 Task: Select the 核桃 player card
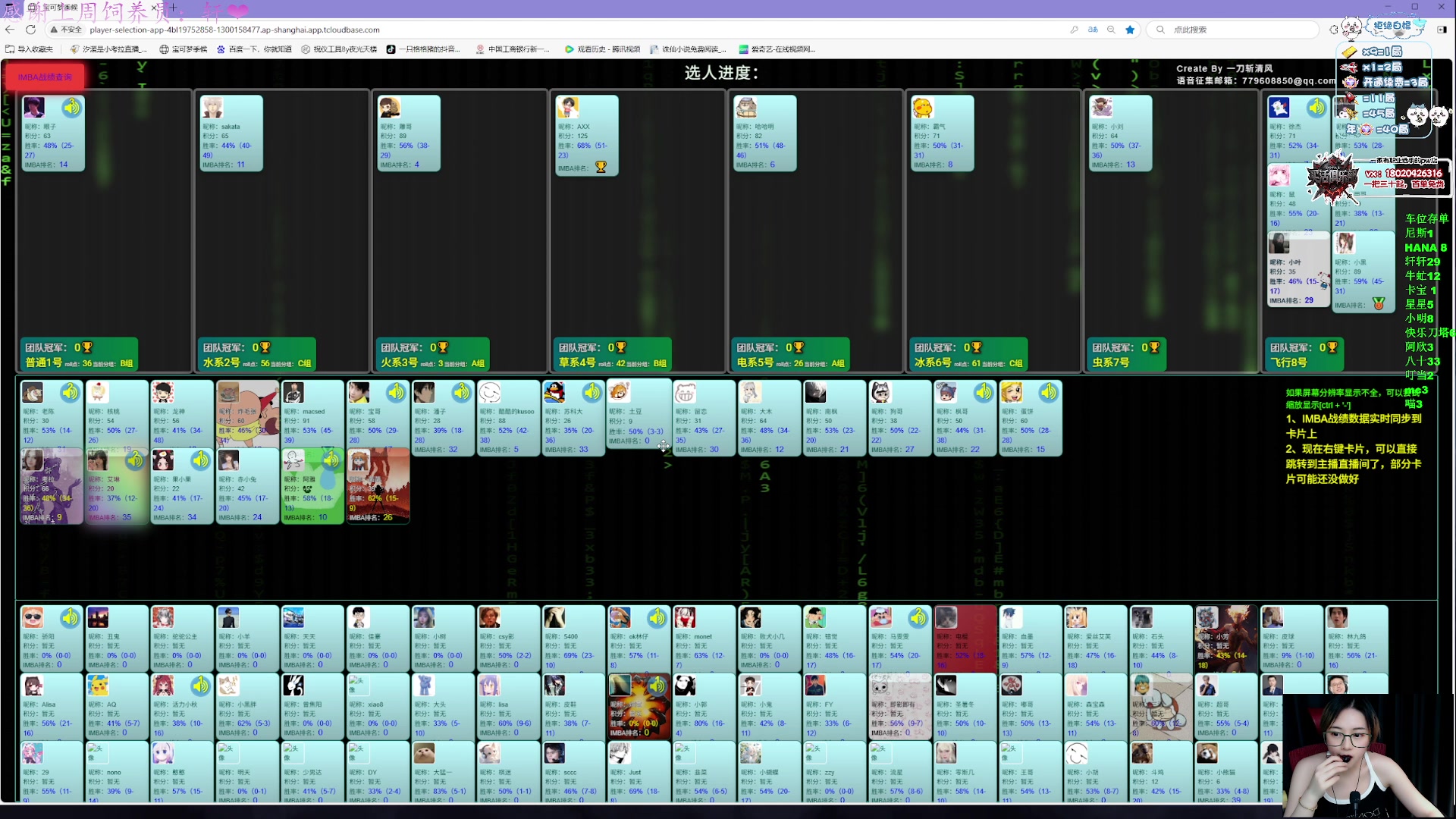[117, 413]
